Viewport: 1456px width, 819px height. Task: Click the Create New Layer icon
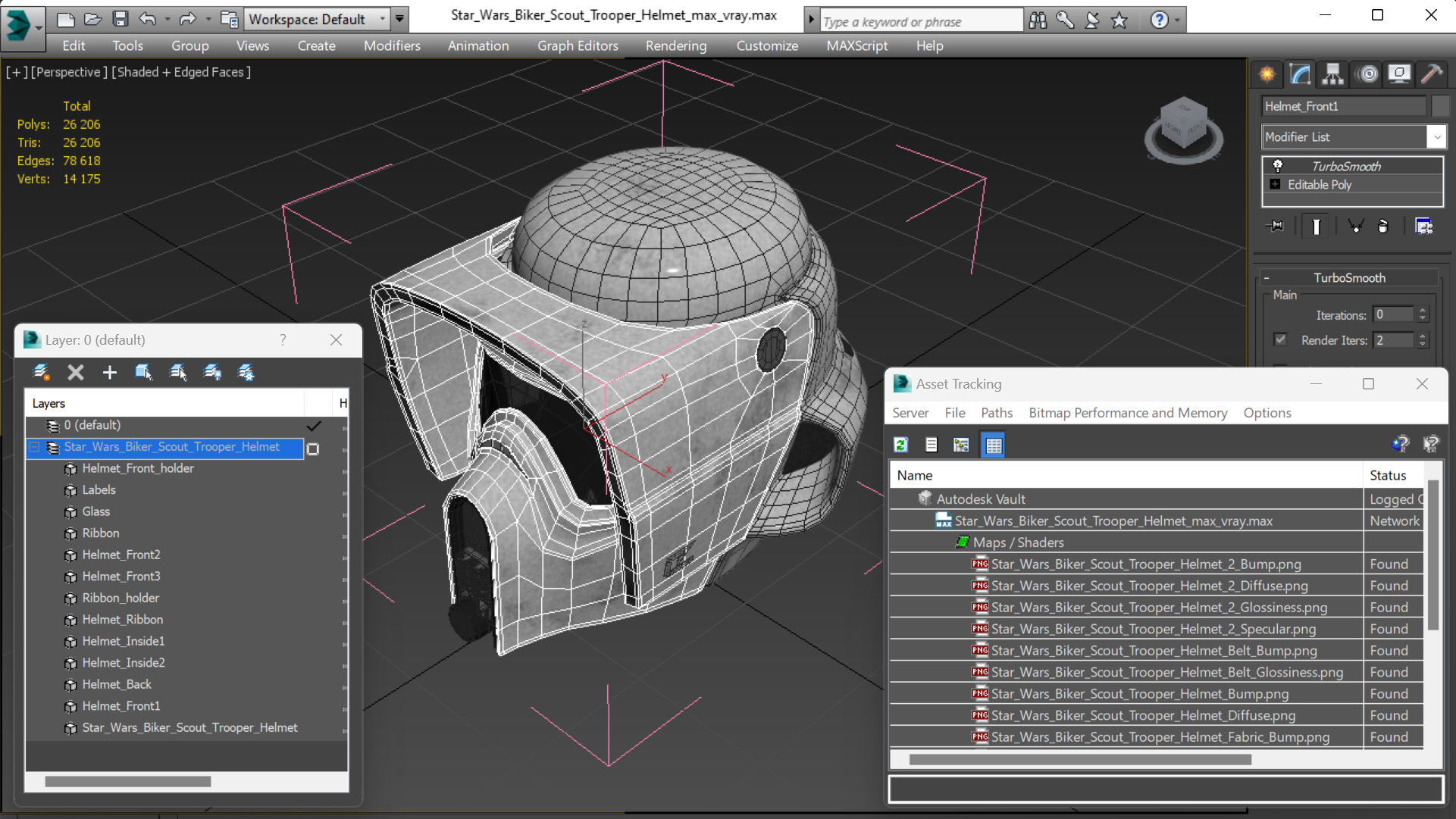[41, 372]
